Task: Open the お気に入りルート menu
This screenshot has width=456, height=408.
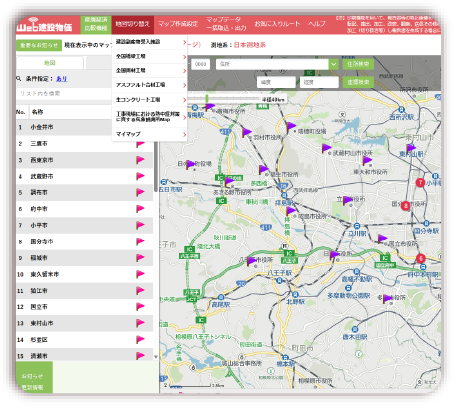Action: click(x=277, y=24)
